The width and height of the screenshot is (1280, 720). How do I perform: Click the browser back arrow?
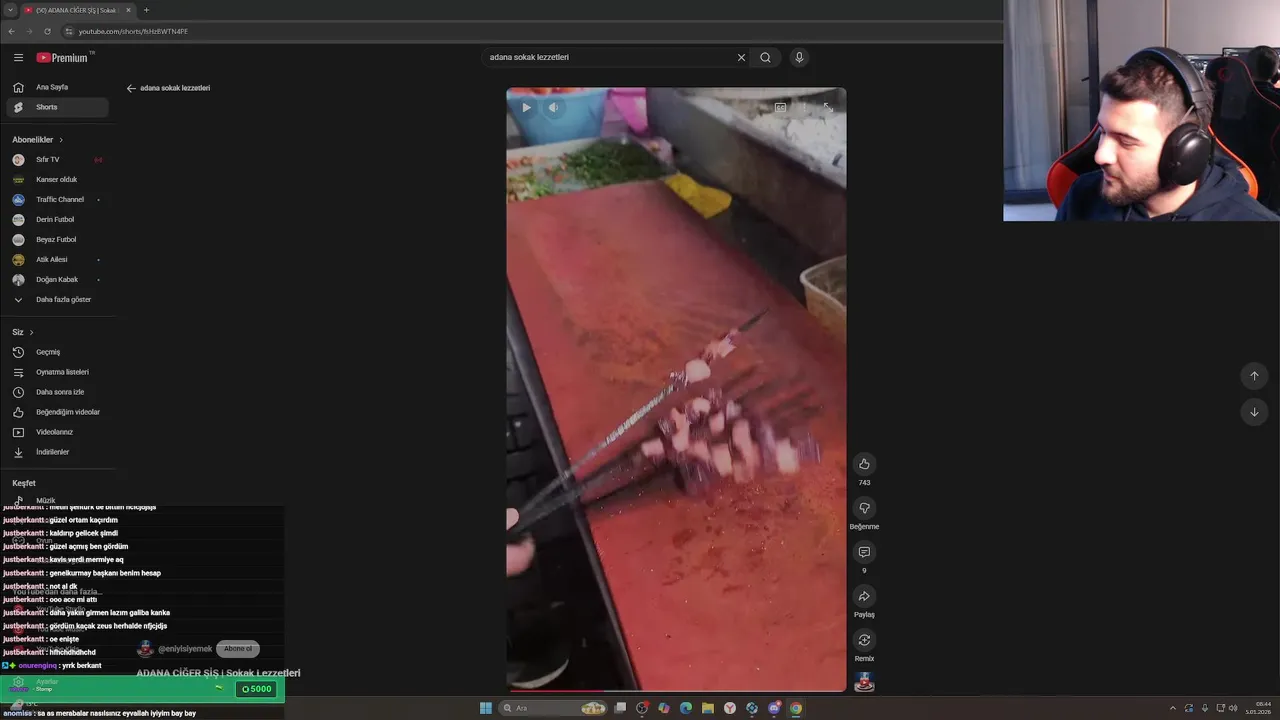point(11,31)
